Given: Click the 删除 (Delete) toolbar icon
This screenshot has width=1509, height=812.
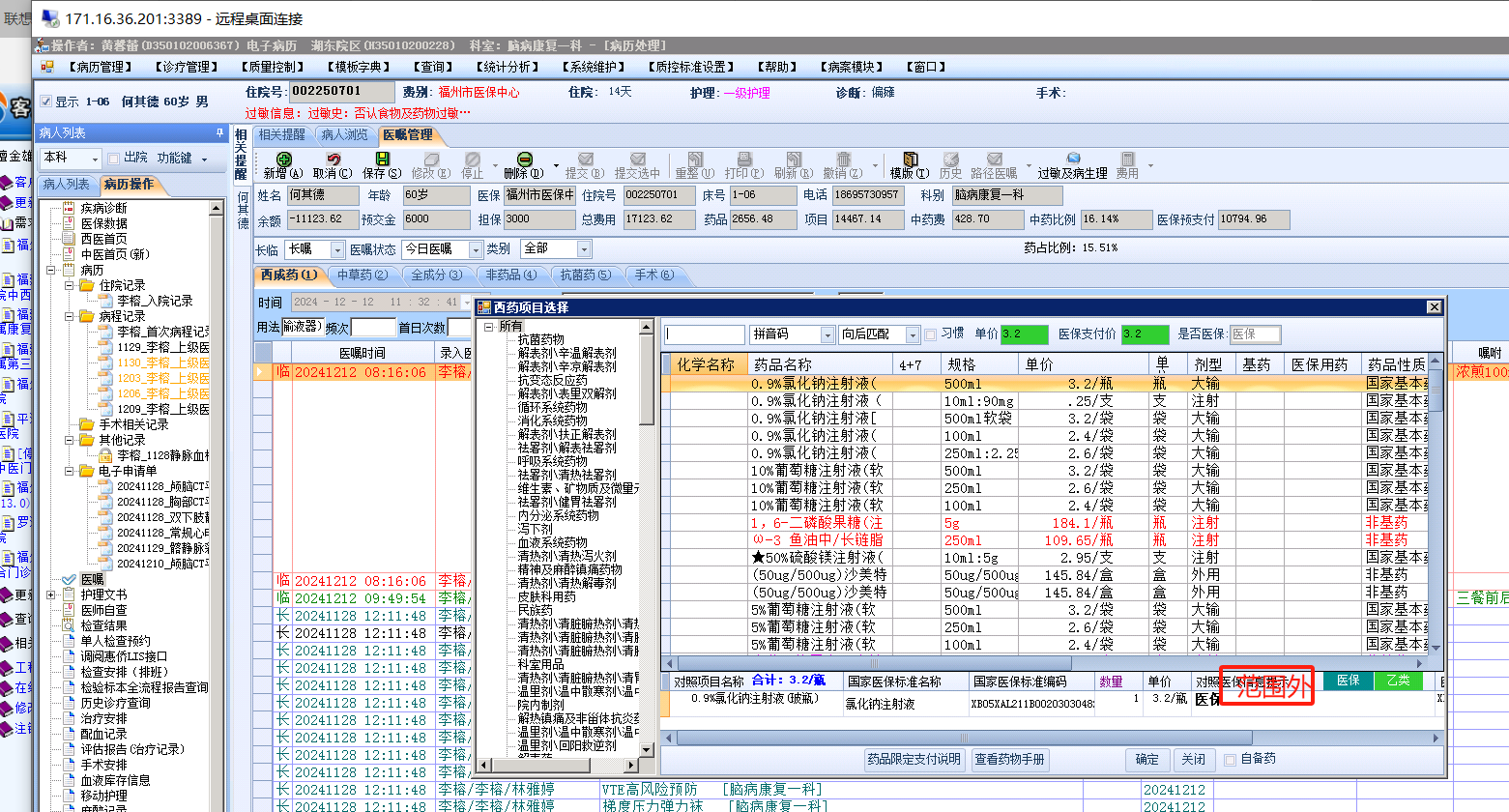Looking at the screenshot, I should point(524,159).
